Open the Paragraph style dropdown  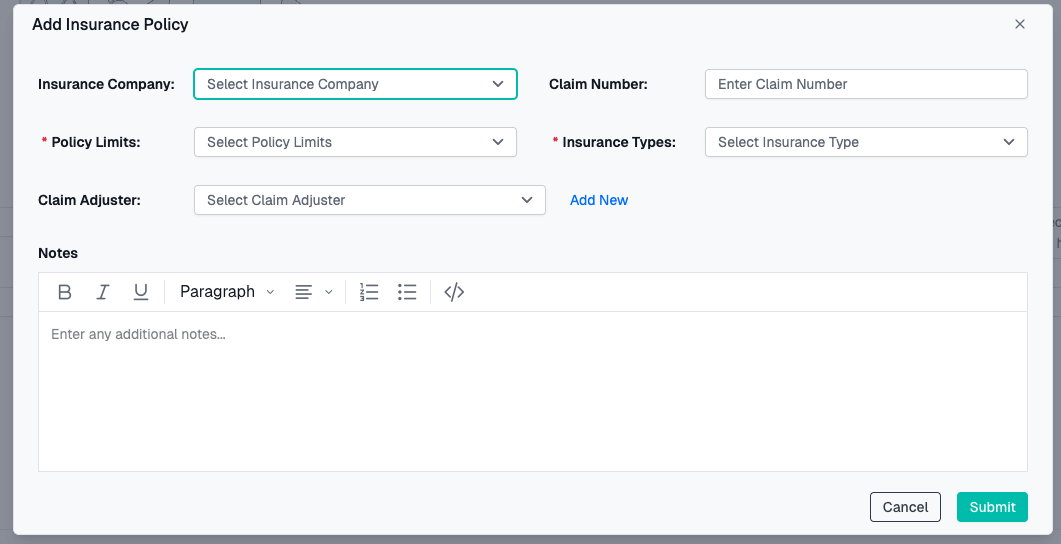(226, 292)
